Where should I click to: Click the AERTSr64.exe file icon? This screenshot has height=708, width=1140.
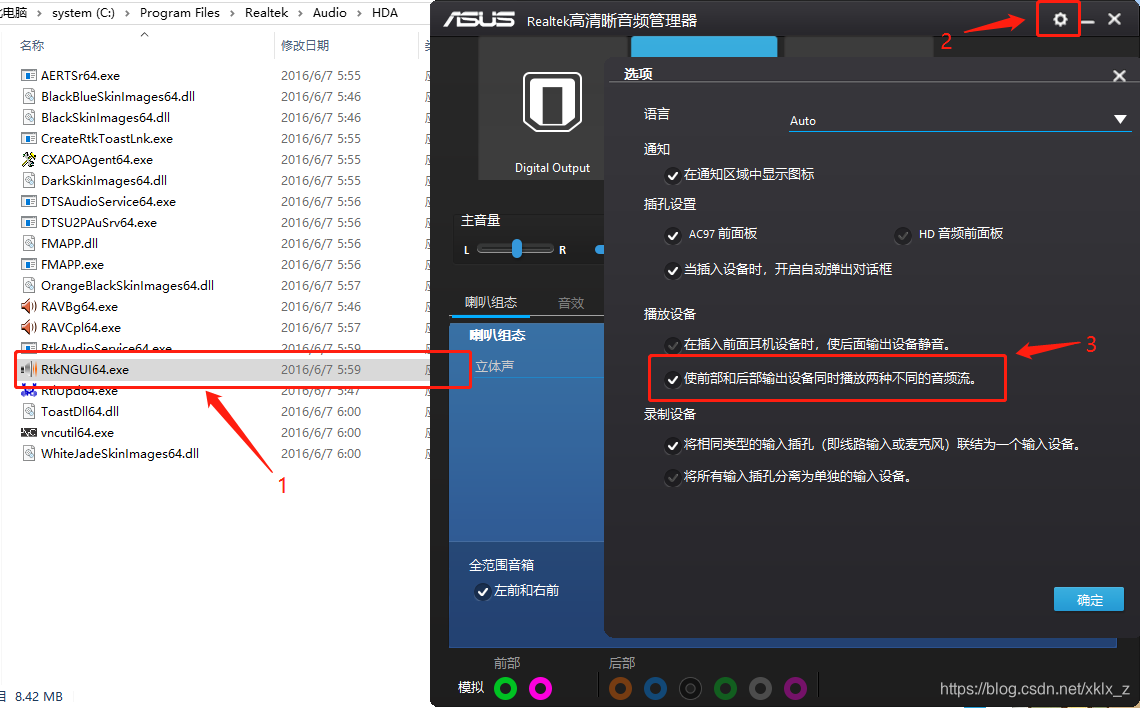click(29, 76)
